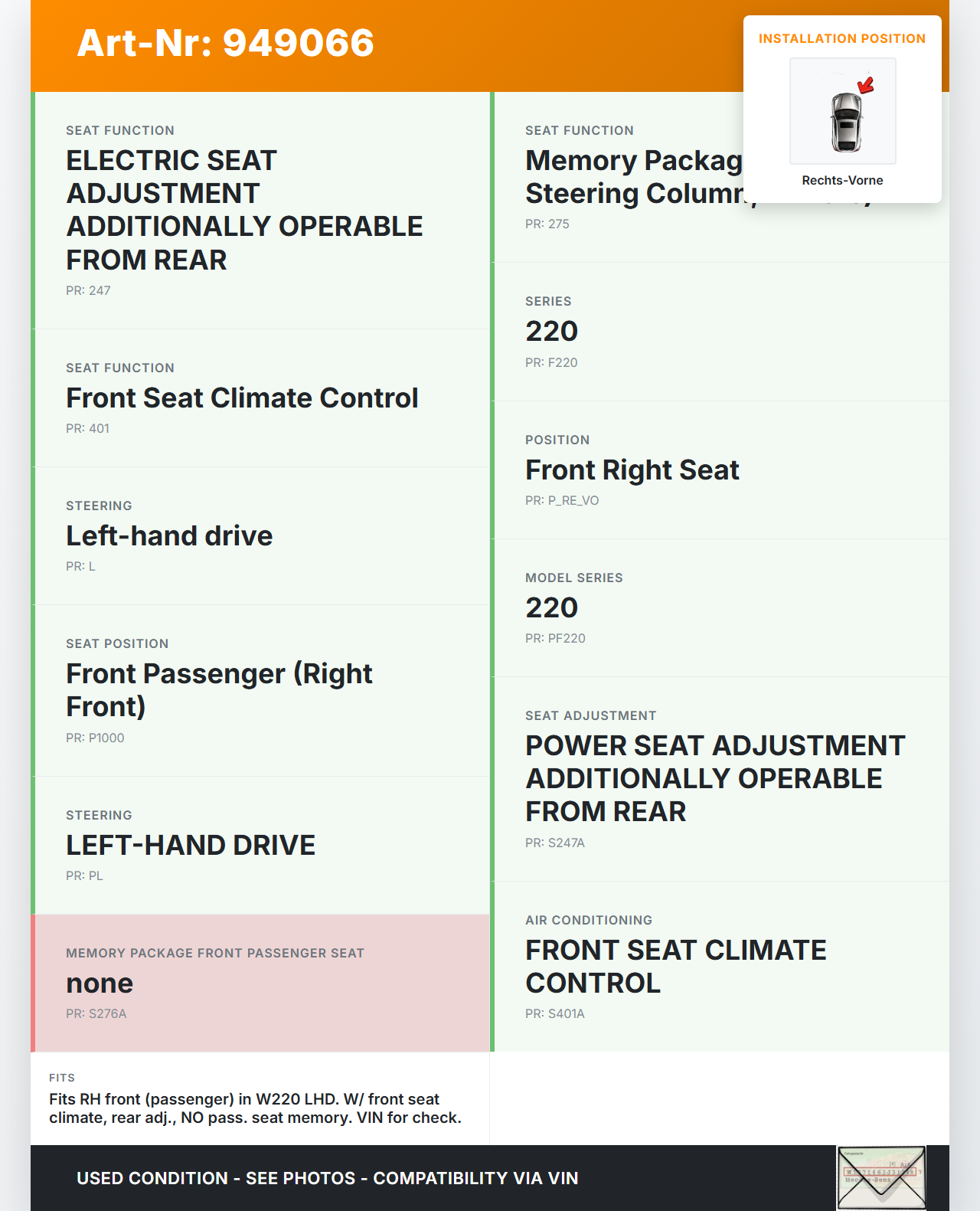This screenshot has height=1211, width=980.
Task: Click the Front Passenger (Right Front) entry
Action: [x=260, y=690]
